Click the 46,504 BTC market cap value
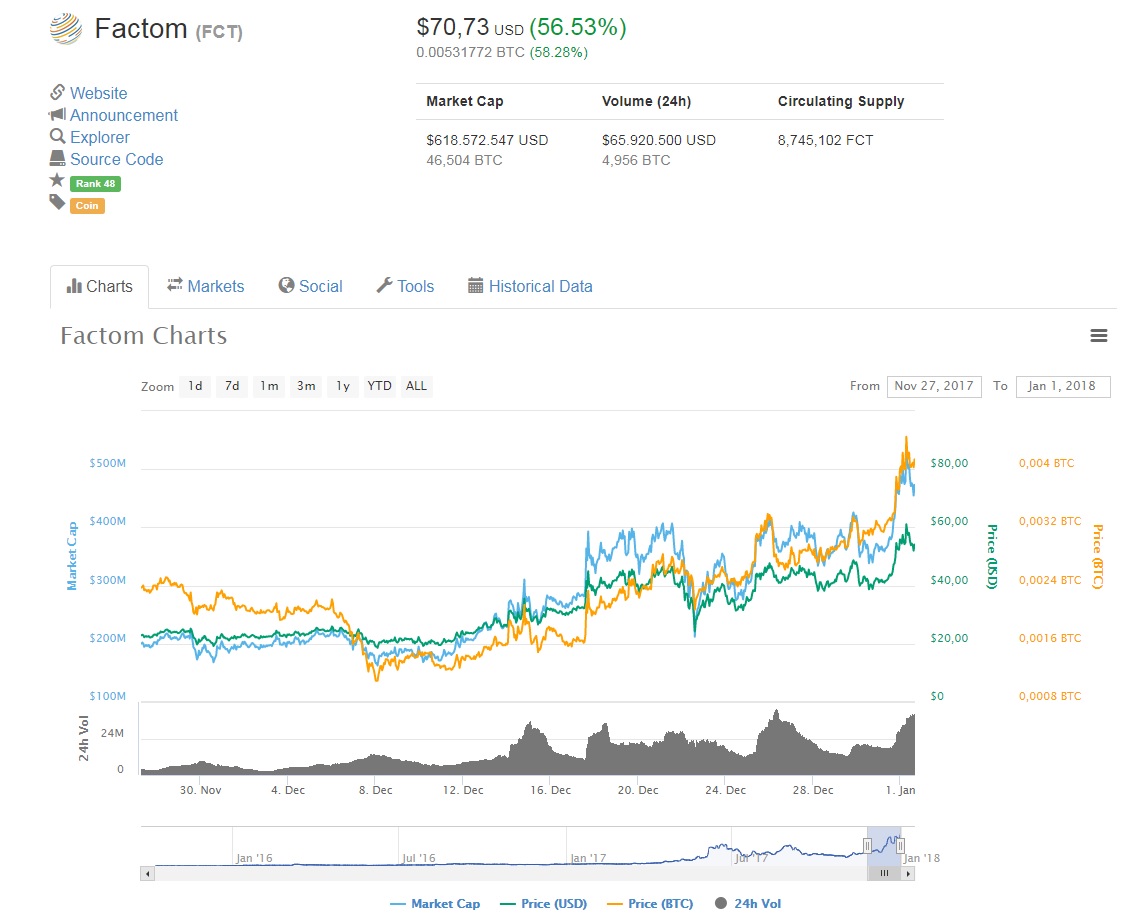Image resolution: width=1131 pixels, height=921 pixels. pyautogui.click(x=464, y=160)
